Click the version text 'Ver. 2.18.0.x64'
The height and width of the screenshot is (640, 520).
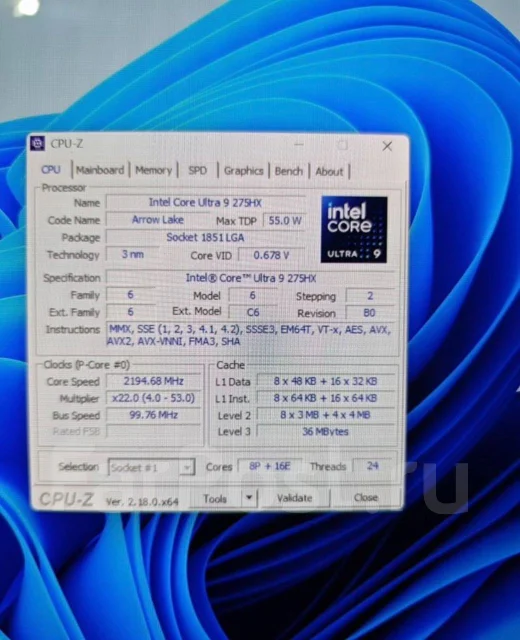pos(142,502)
